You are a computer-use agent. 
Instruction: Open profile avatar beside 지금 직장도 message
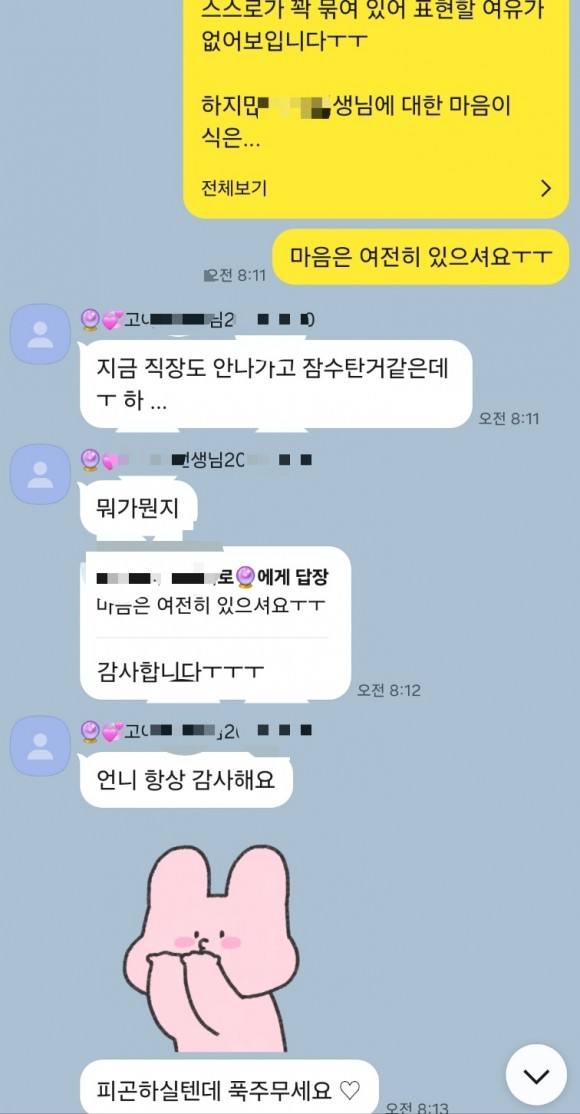click(41, 334)
